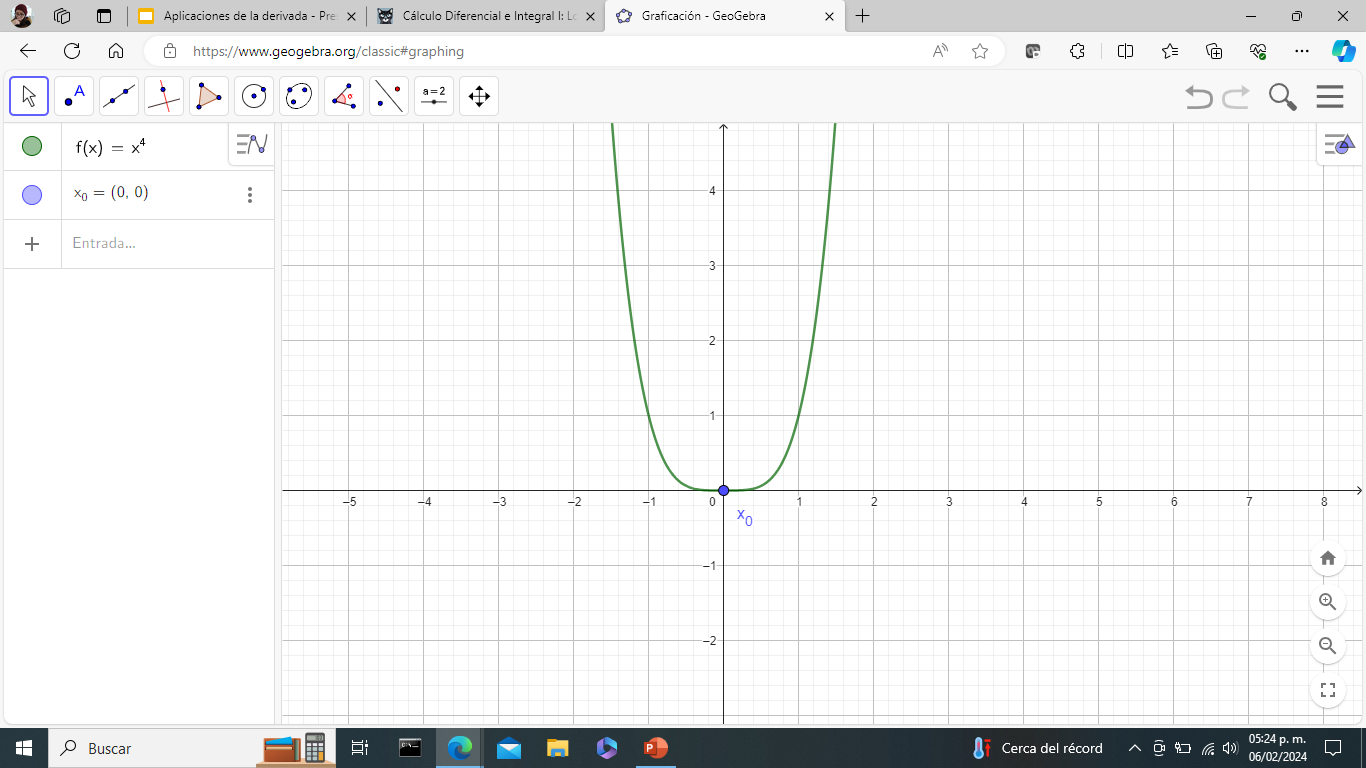The image size is (1366, 768).
Task: Pick the Slider tool
Action: (434, 96)
